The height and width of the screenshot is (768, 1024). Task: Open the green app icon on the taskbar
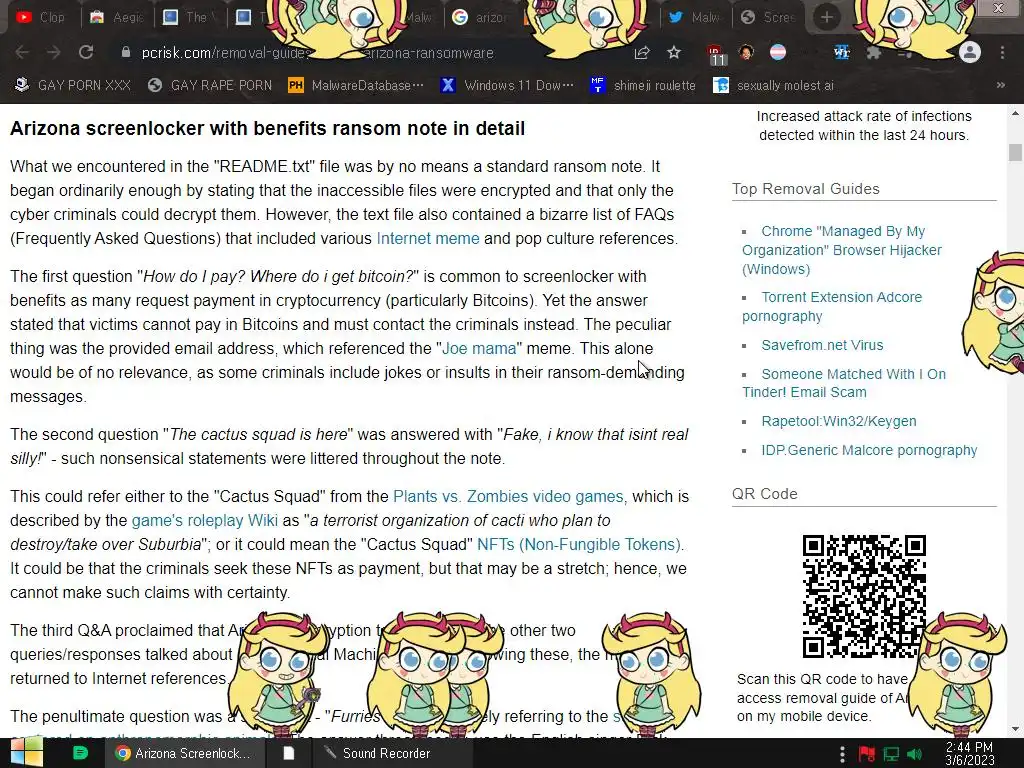pos(80,753)
